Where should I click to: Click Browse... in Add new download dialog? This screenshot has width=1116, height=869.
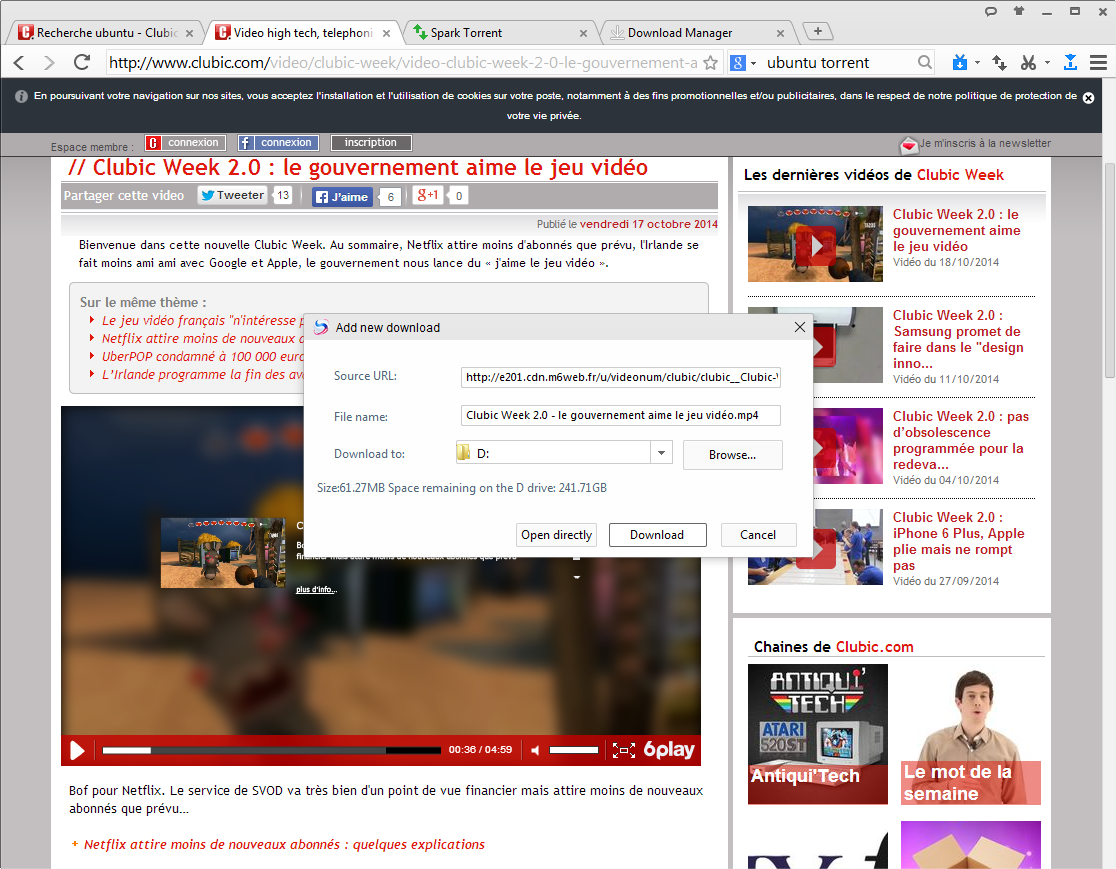(x=732, y=455)
